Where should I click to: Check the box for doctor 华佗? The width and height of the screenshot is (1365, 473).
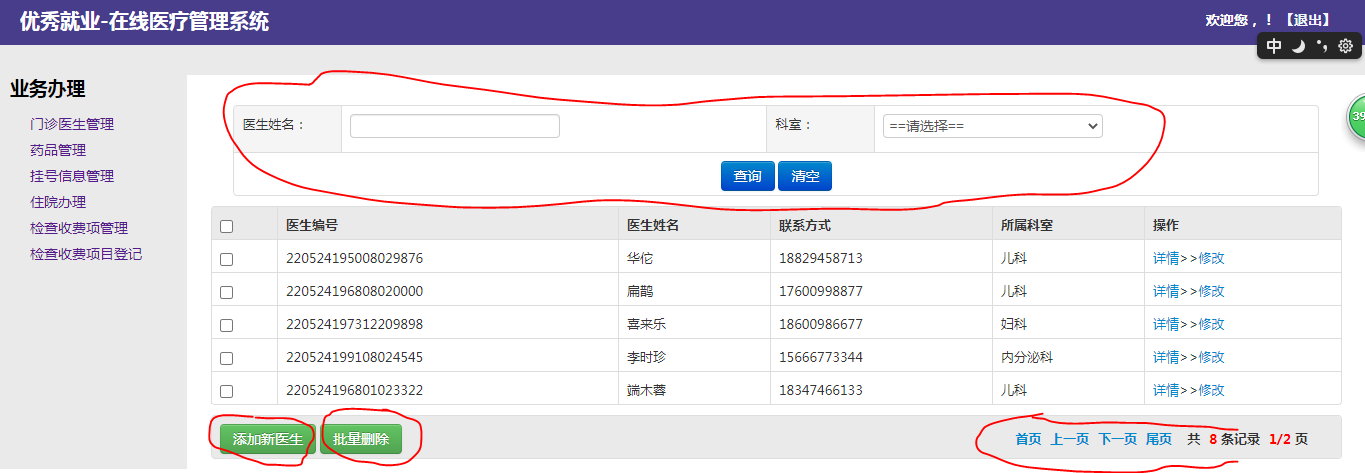click(x=226, y=259)
